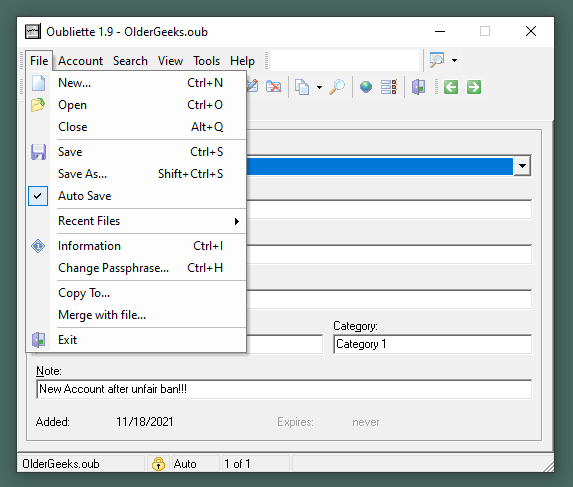Click the Category input field
Screen dimensions: 573x487
click(x=433, y=344)
